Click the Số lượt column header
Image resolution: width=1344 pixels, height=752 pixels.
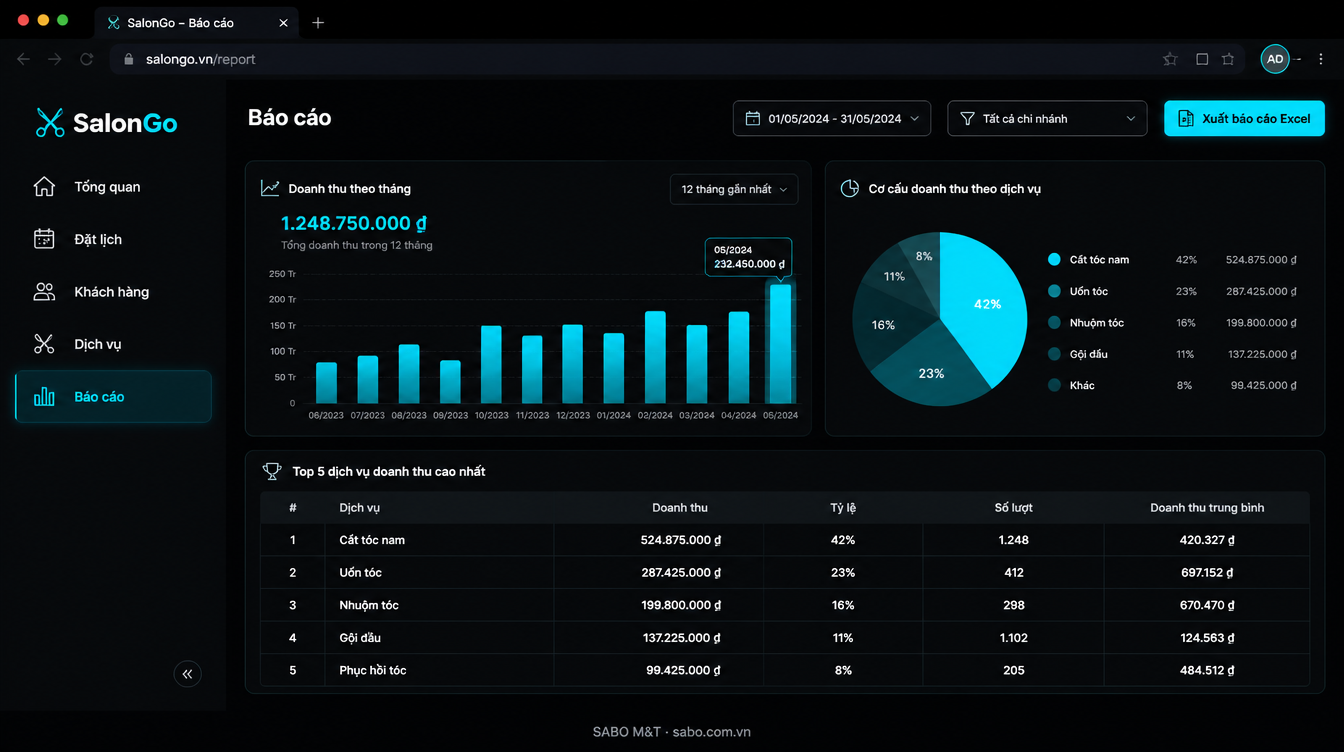[x=1014, y=508]
